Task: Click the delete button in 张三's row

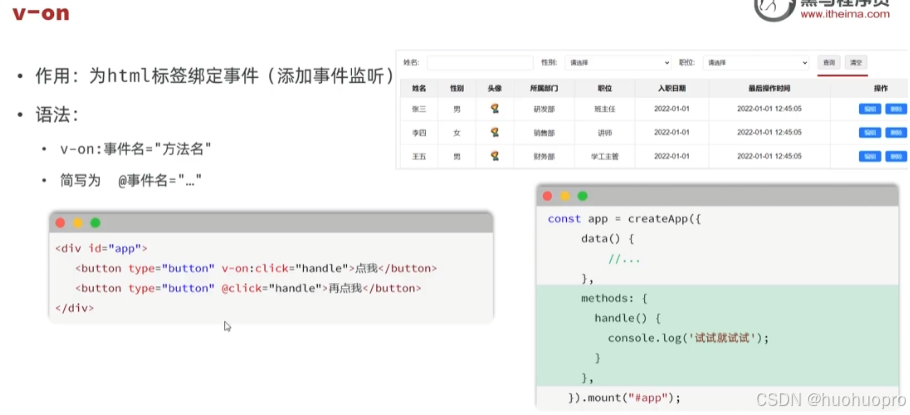Action: [x=896, y=109]
